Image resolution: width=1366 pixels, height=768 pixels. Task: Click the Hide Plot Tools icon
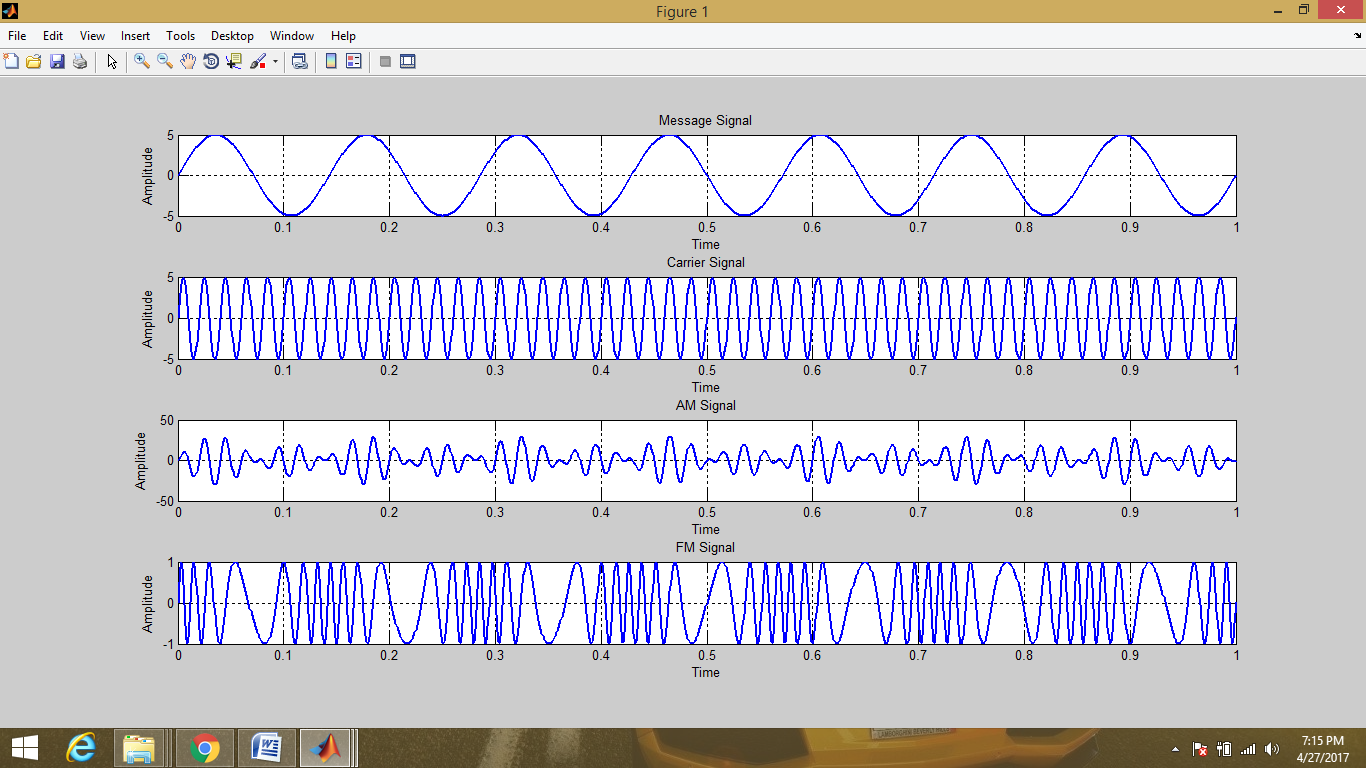tap(385, 61)
